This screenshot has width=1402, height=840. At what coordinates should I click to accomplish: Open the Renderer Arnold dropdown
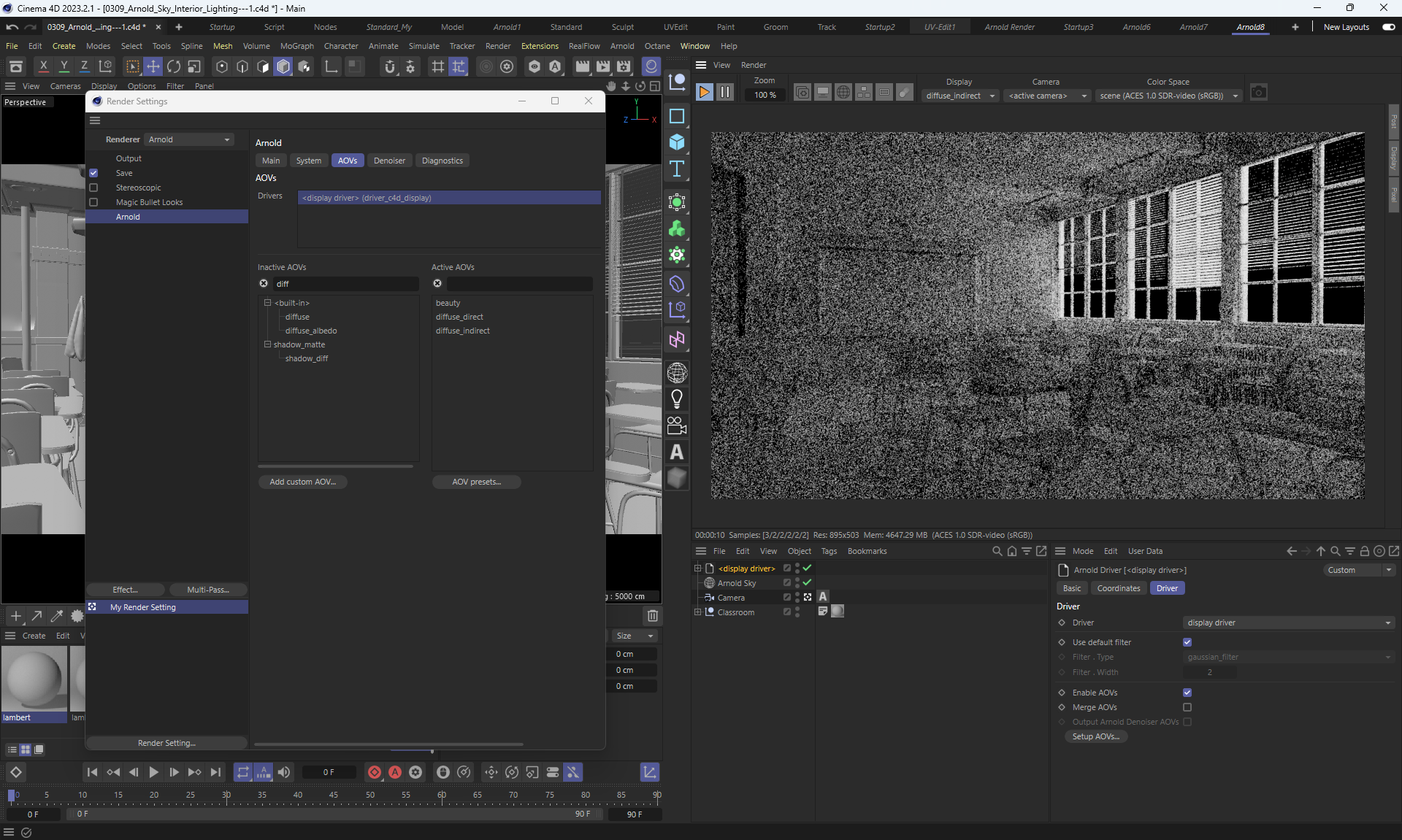coord(189,139)
